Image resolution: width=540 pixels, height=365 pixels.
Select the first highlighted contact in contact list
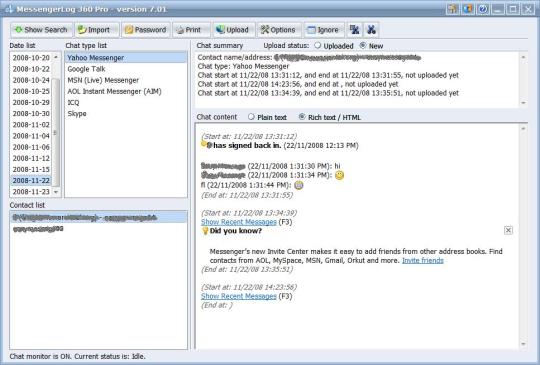98,217
